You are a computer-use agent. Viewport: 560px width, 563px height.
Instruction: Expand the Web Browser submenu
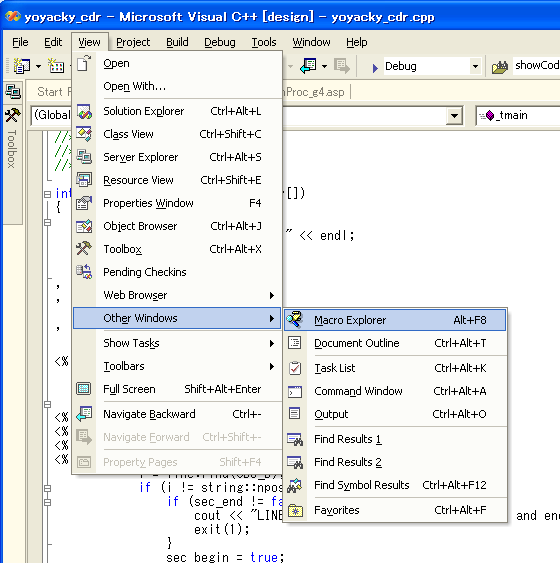272,295
